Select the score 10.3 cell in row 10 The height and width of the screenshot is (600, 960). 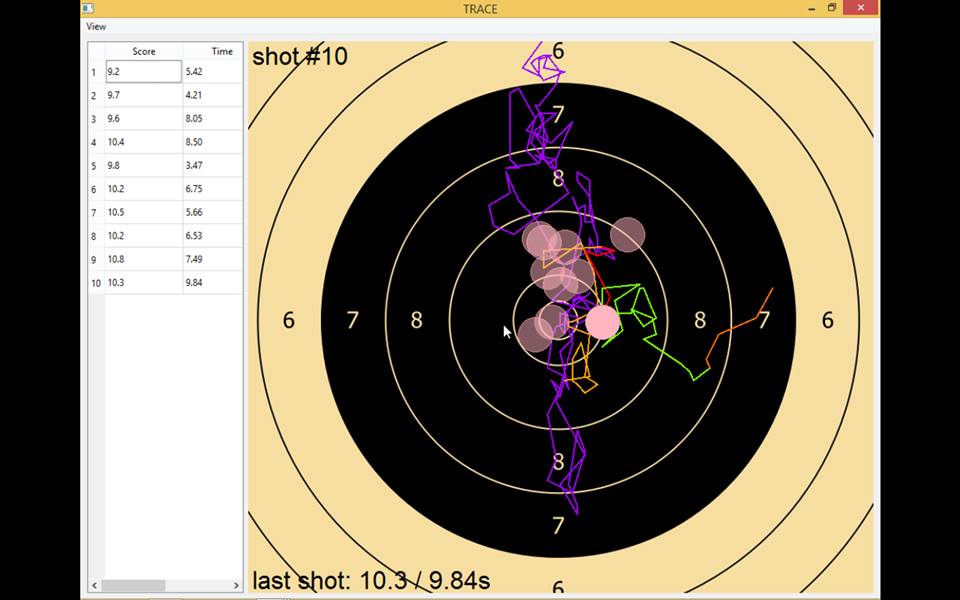tap(143, 283)
